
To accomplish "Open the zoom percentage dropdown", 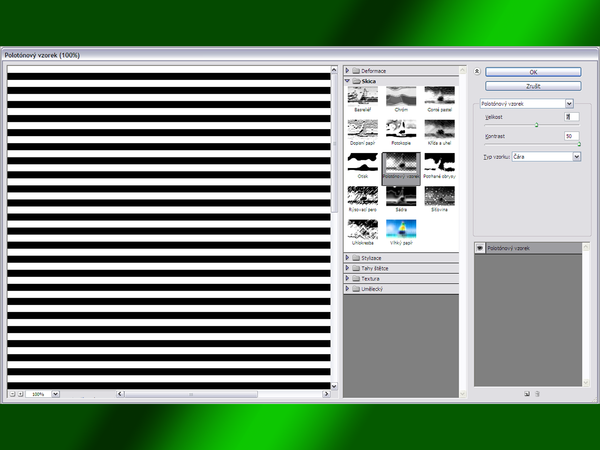I will pyautogui.click(x=55, y=394).
